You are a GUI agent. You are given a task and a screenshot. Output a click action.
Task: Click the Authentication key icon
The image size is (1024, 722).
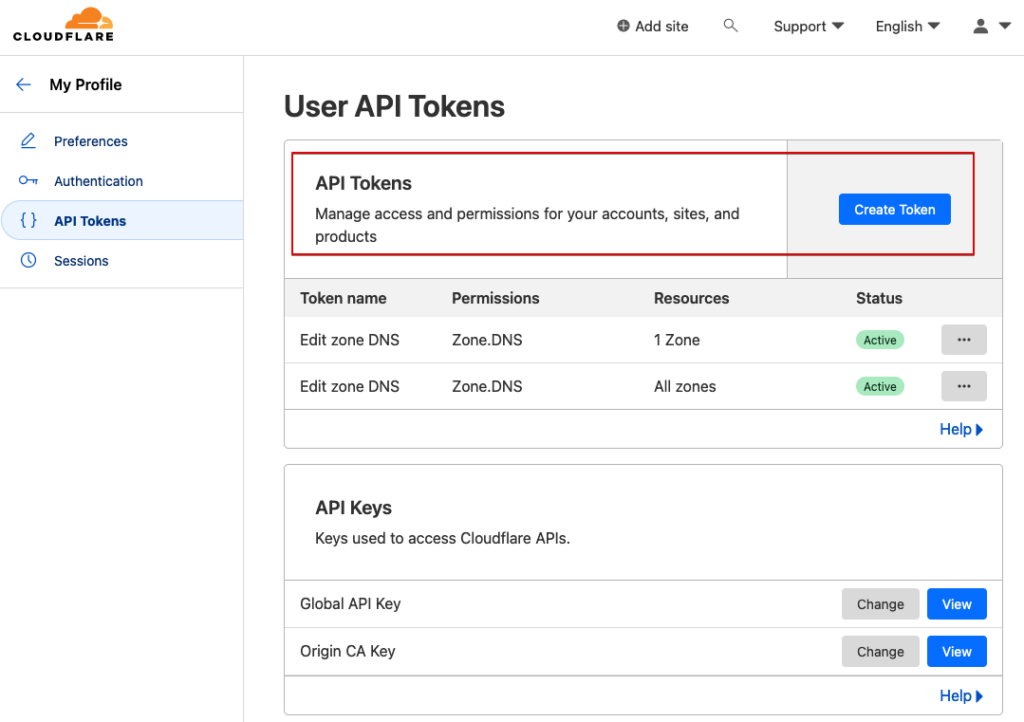[x=28, y=181]
